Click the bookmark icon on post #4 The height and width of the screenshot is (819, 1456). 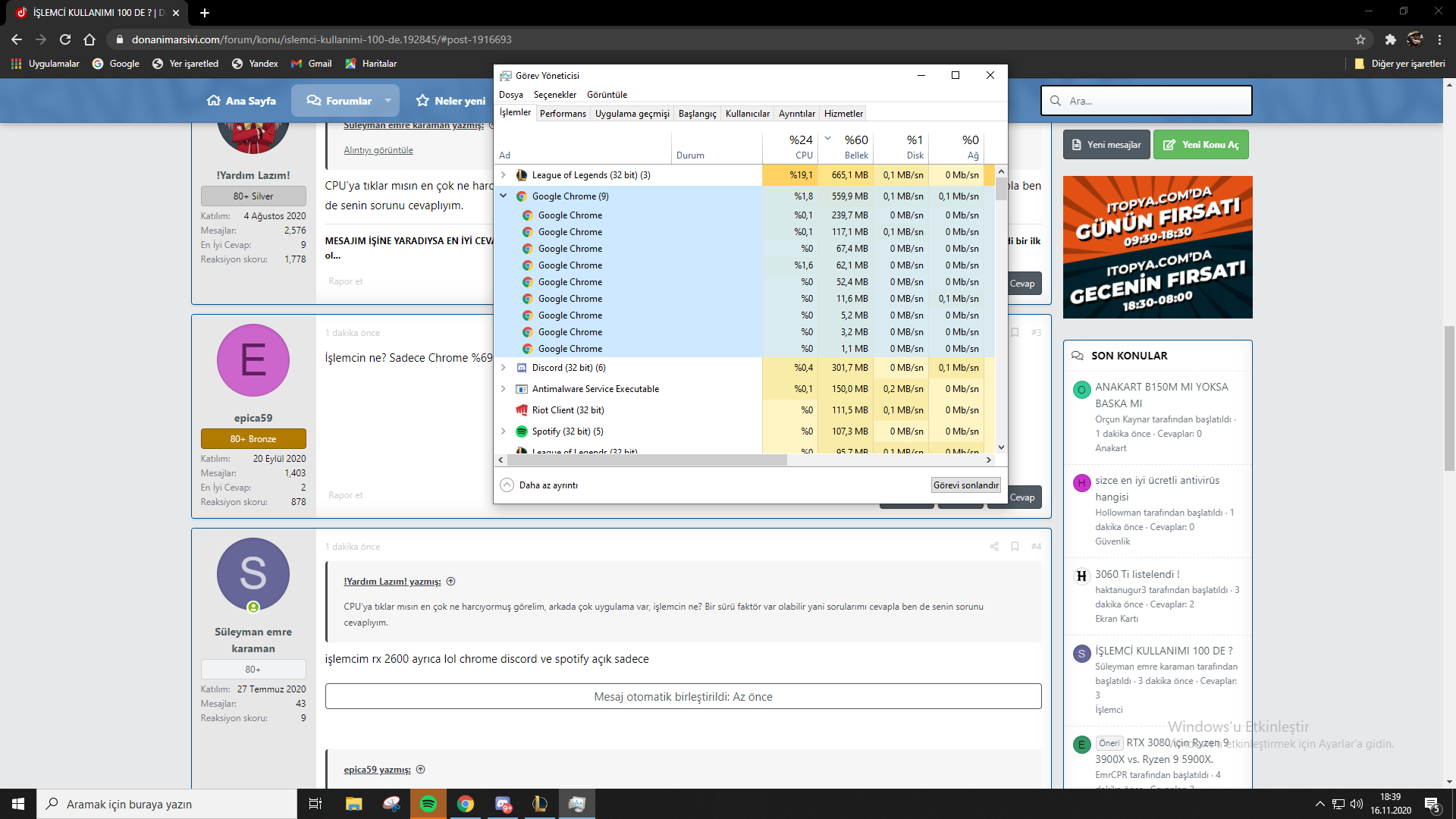pyautogui.click(x=1015, y=547)
